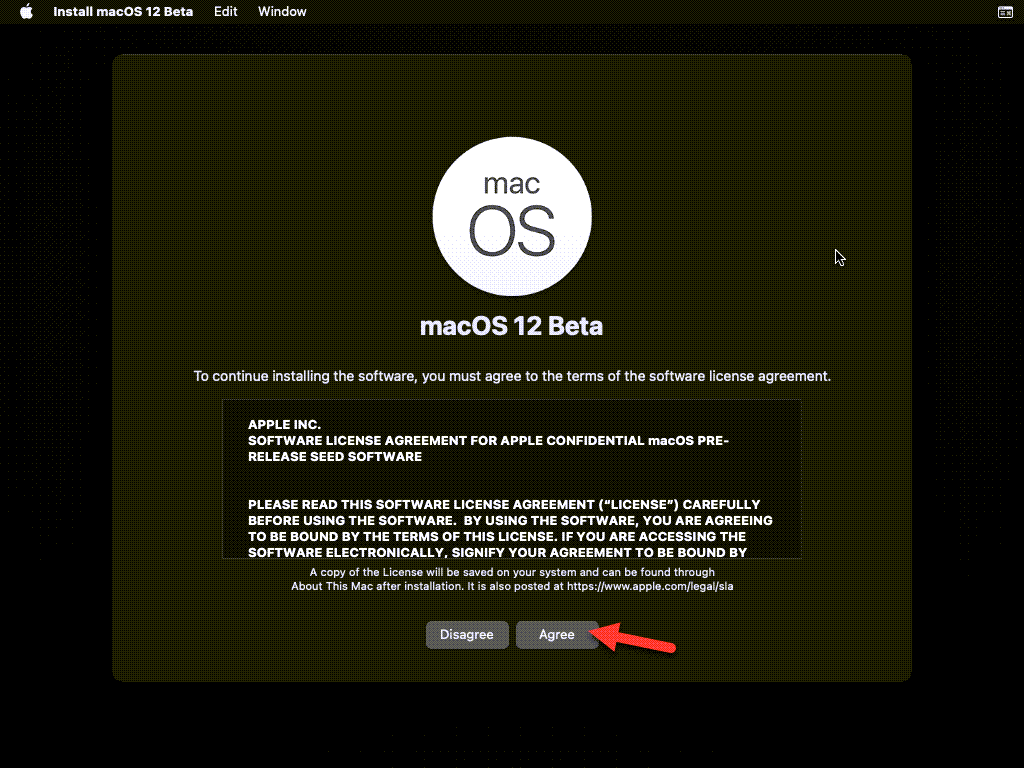Click the TO BE BOUND BY THE TERMS line
Screen dimensions: 1024x768
point(497,537)
